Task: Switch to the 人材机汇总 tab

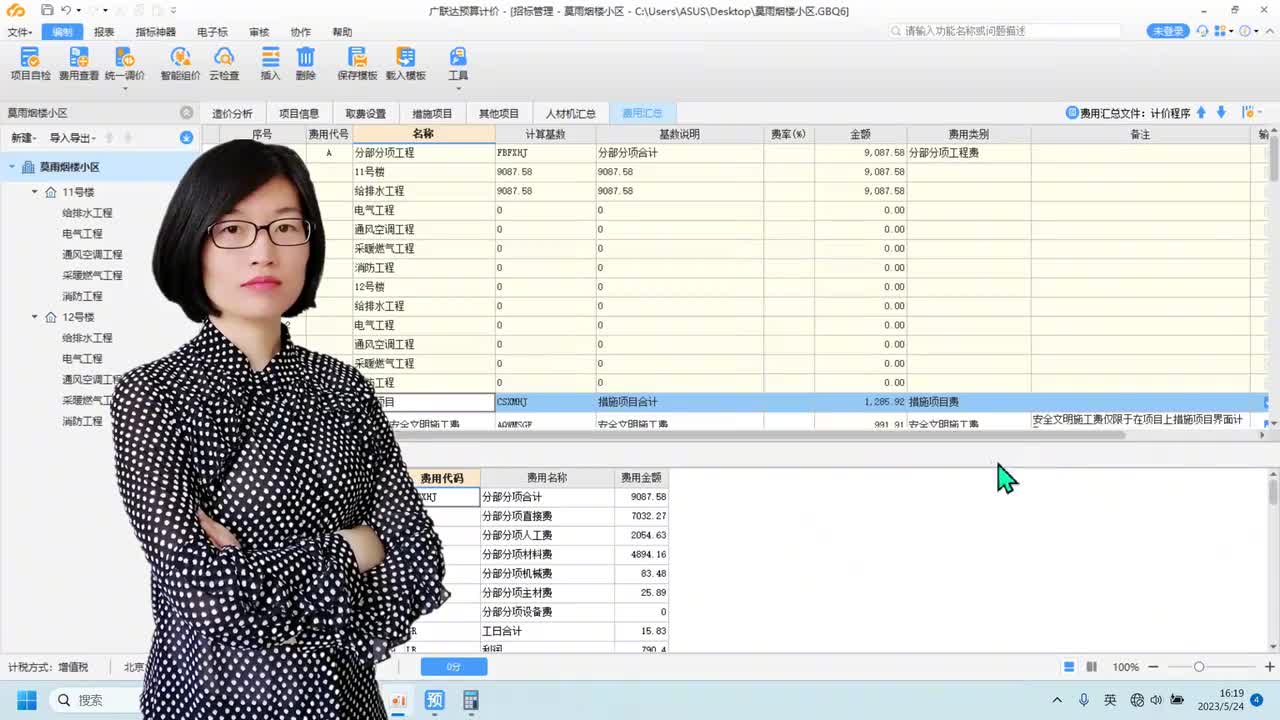Action: [571, 113]
